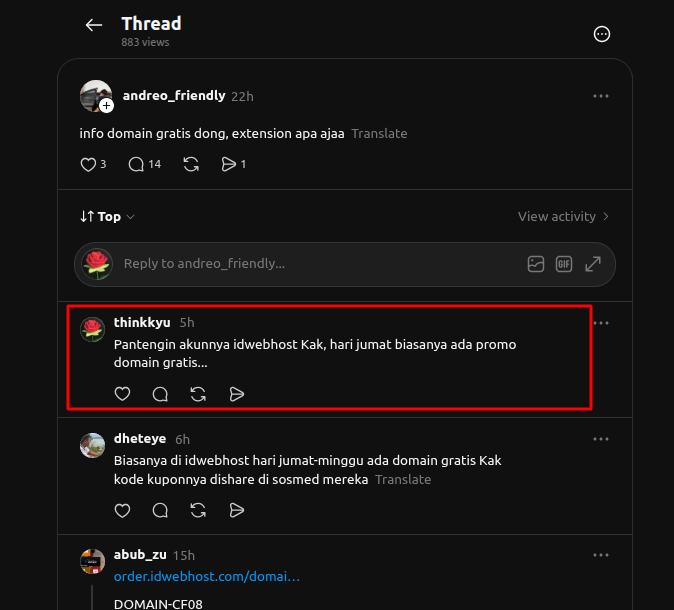The height and width of the screenshot is (610, 674).
Task: Attach an image using the picture icon in the reply box
Action: (536, 264)
